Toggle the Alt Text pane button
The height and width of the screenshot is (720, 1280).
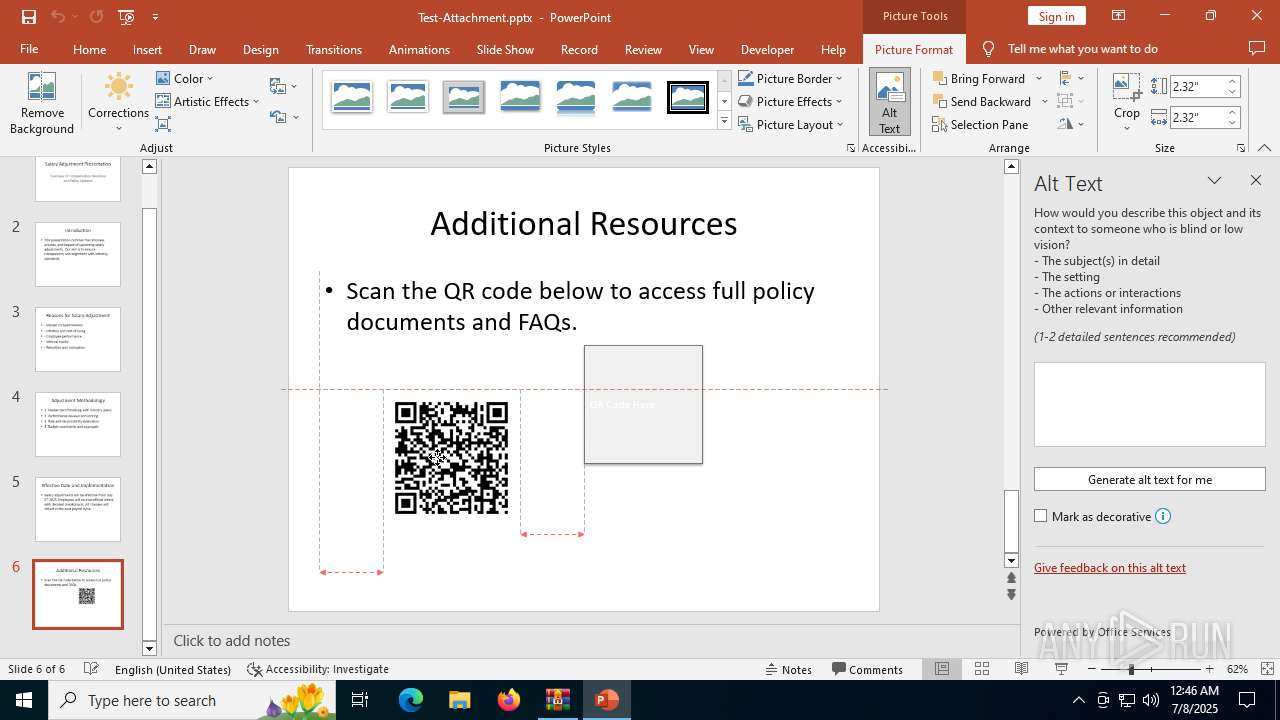click(x=889, y=103)
